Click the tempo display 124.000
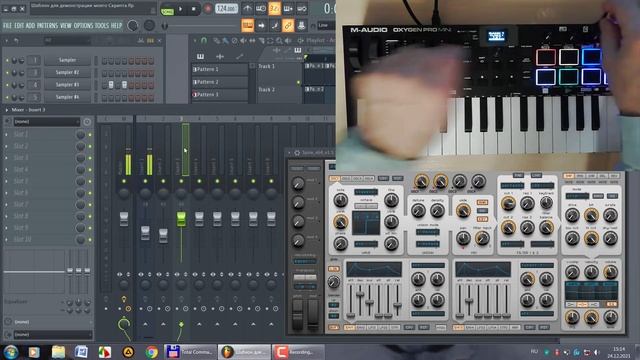640x360 pixels. [227, 9]
